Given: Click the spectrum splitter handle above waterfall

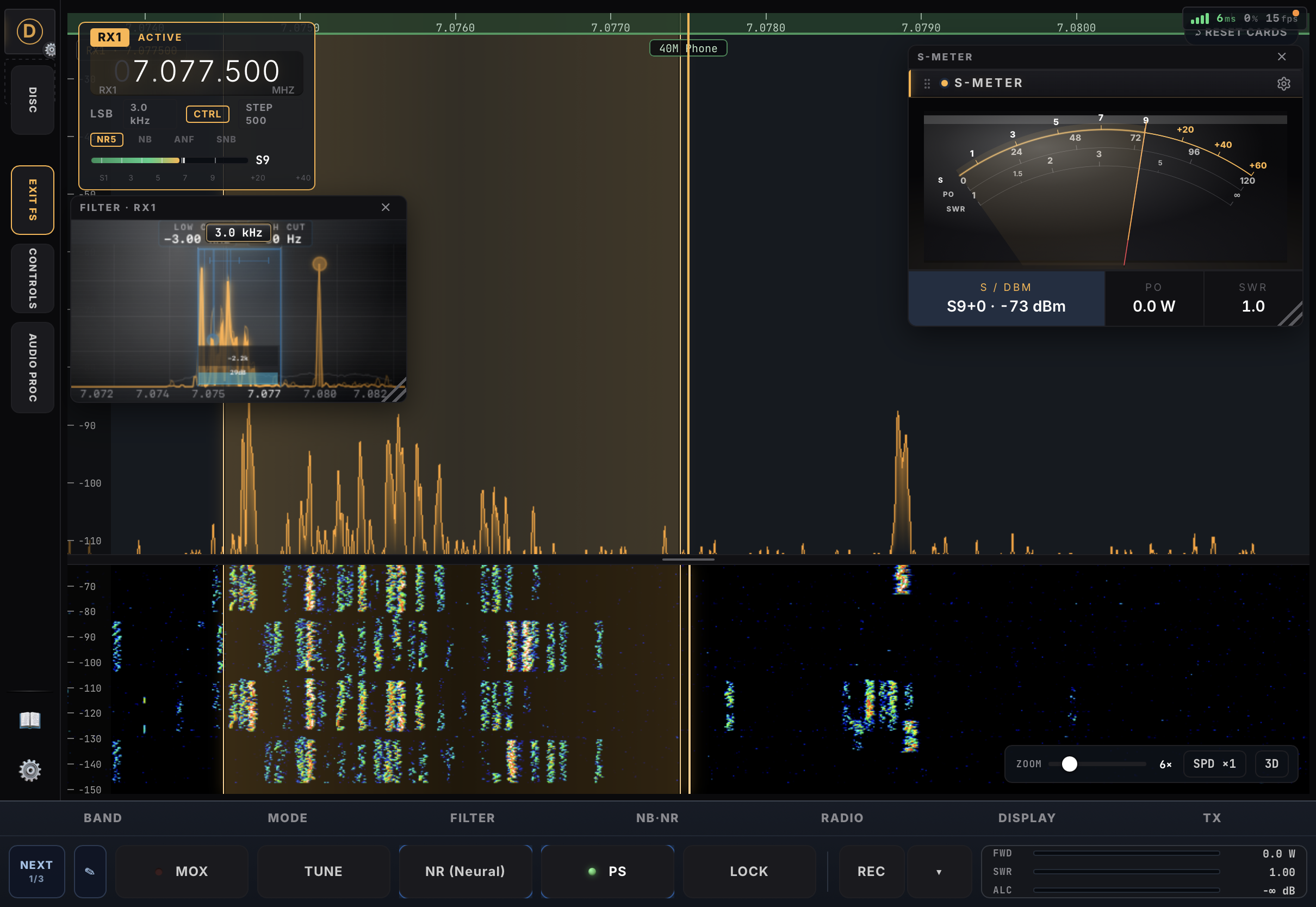Looking at the screenshot, I should pyautogui.click(x=688, y=559).
